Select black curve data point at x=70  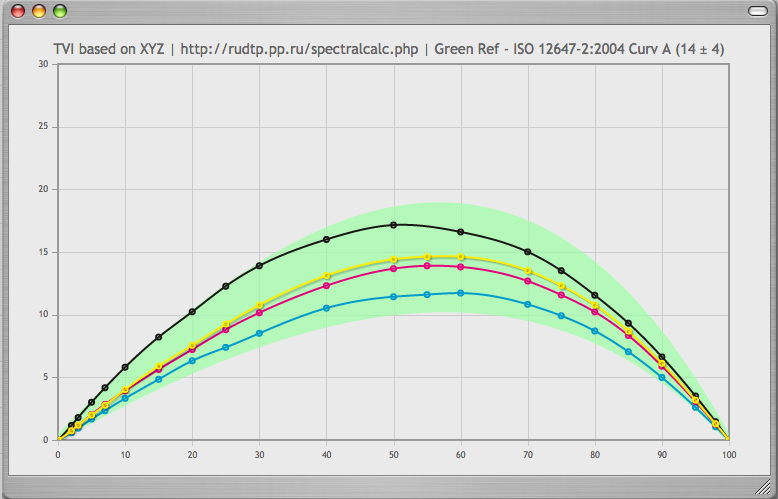pos(528,251)
